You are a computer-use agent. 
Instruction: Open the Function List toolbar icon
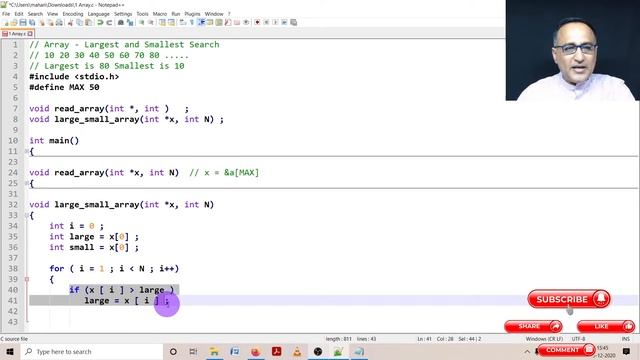pyautogui.click(x=228, y=22)
